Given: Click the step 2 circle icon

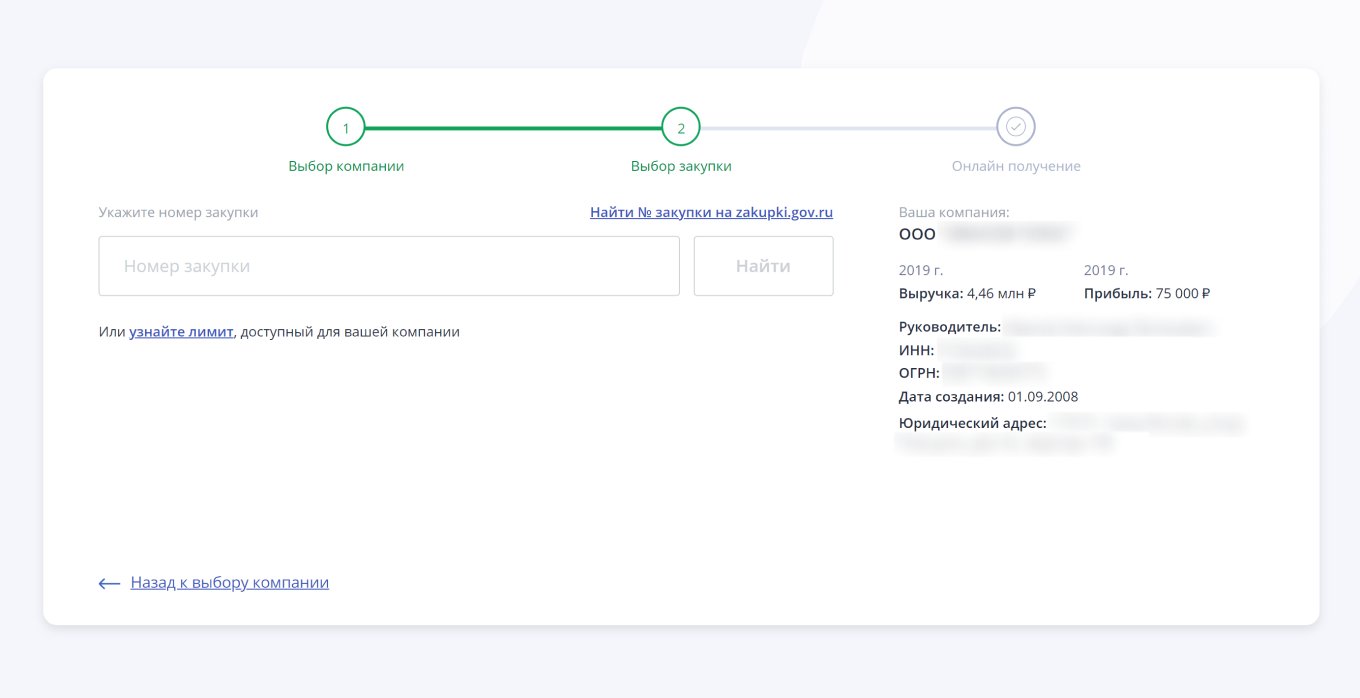Looking at the screenshot, I should [x=681, y=128].
